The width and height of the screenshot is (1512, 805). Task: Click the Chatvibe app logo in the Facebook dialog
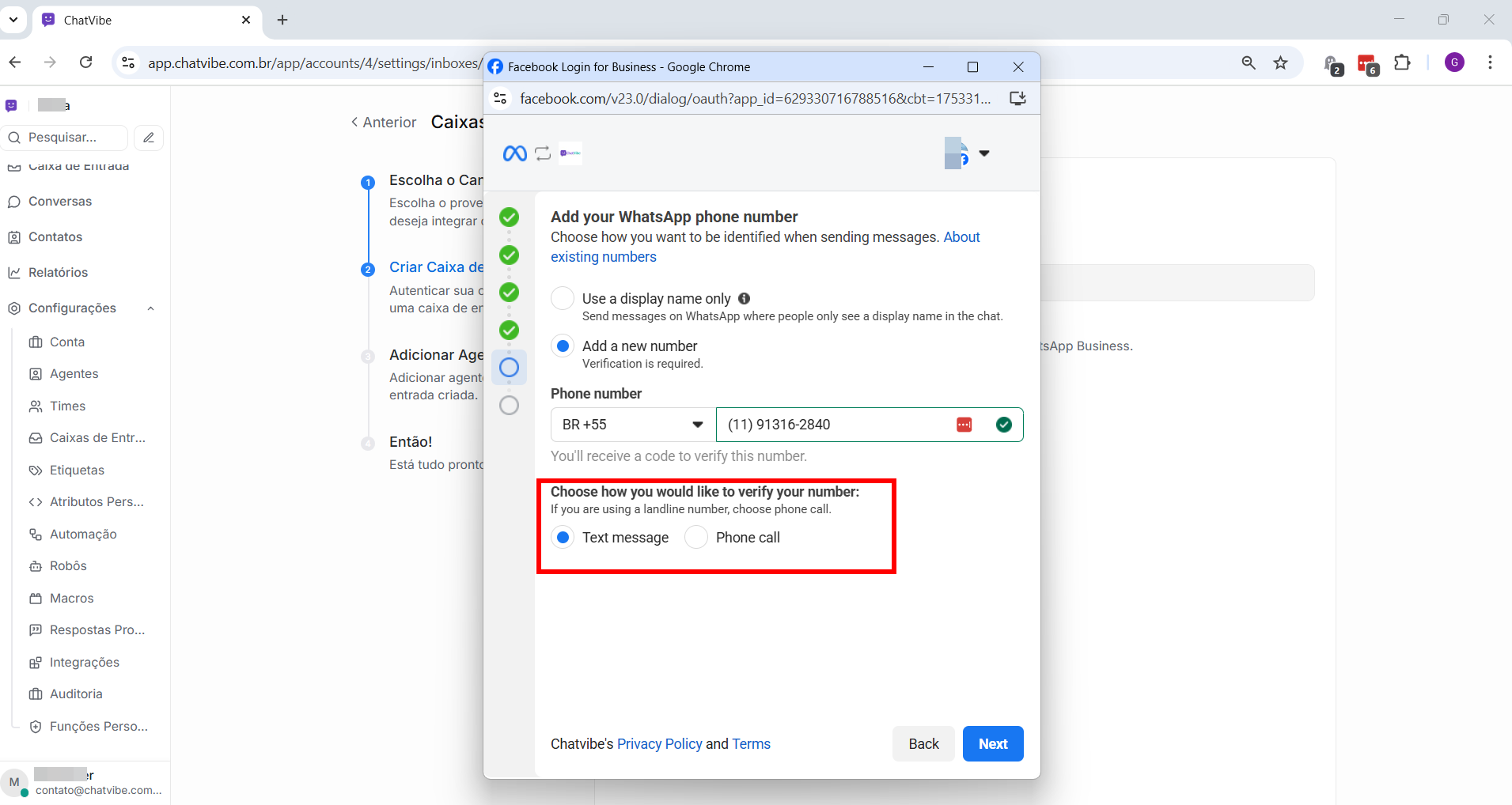[x=570, y=153]
